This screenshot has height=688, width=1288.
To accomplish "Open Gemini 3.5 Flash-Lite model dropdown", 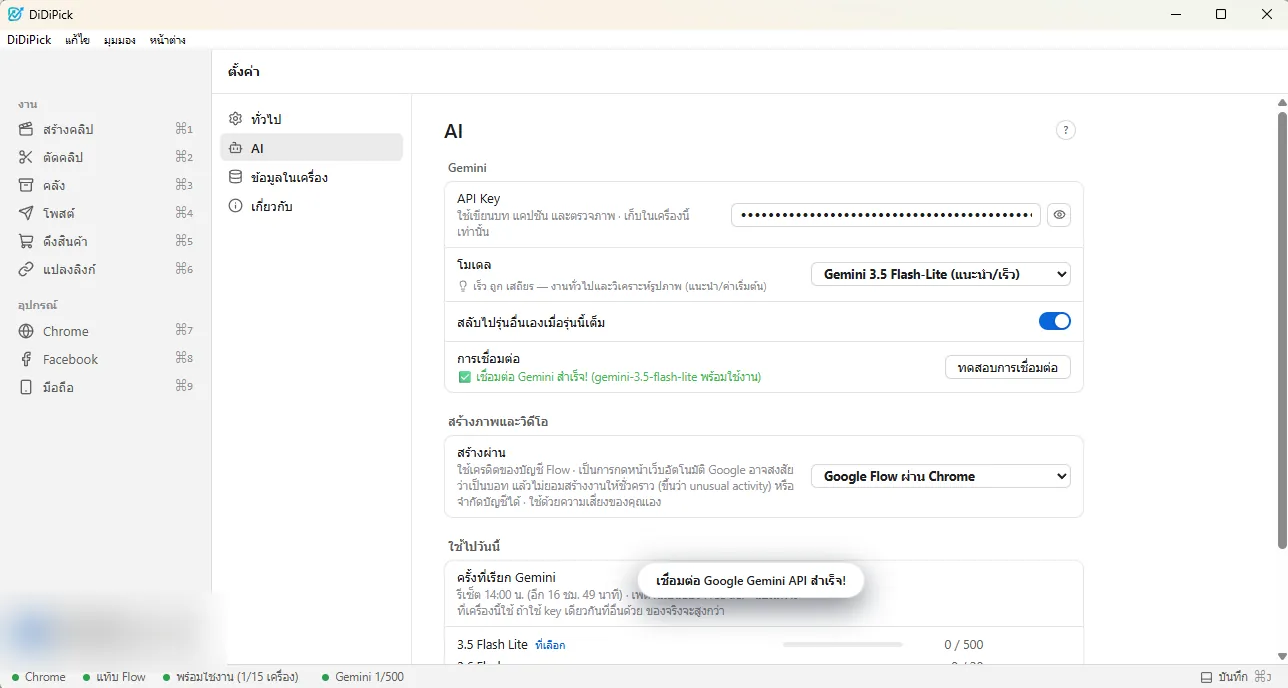I will click(x=941, y=273).
